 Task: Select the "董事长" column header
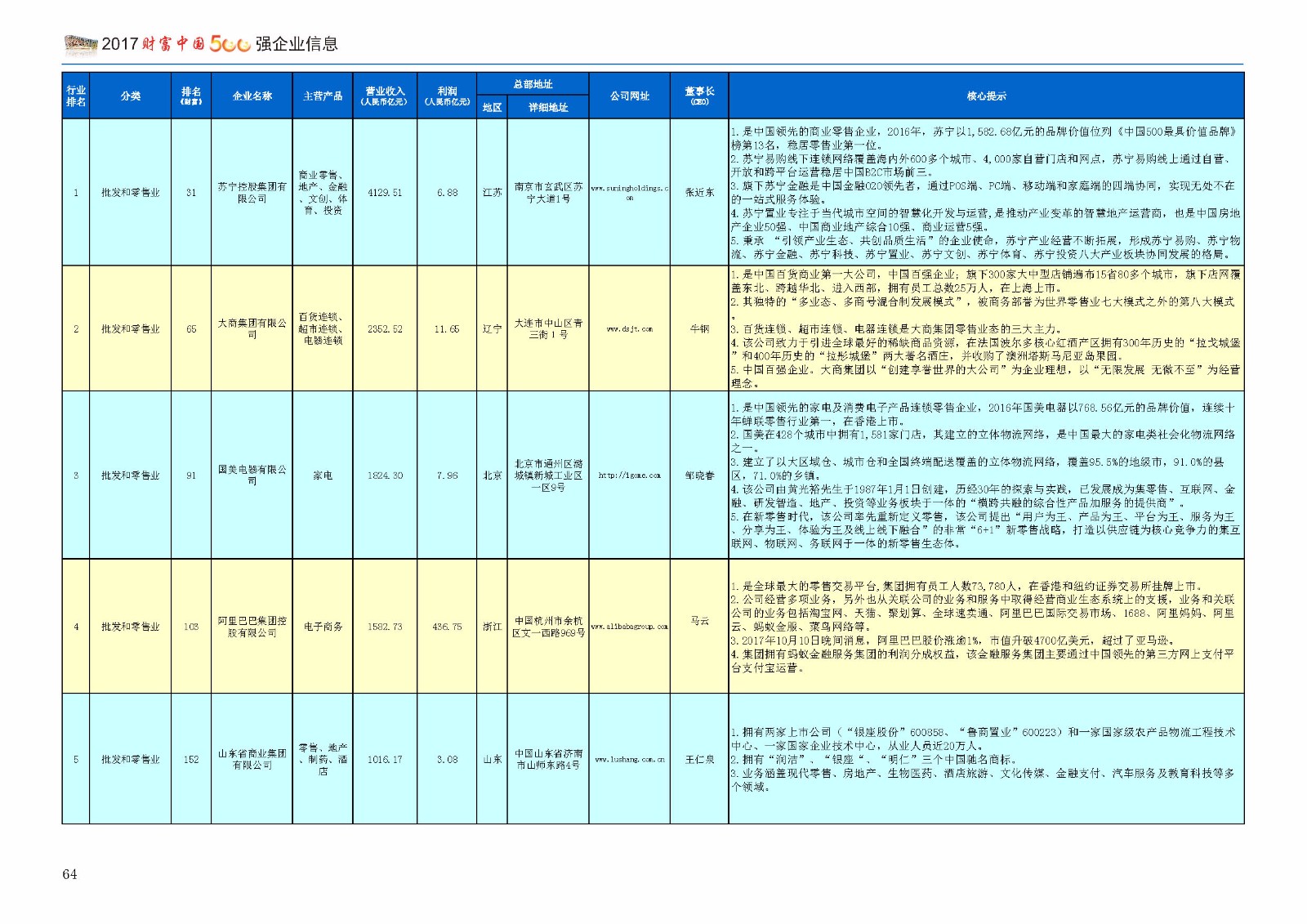(699, 96)
